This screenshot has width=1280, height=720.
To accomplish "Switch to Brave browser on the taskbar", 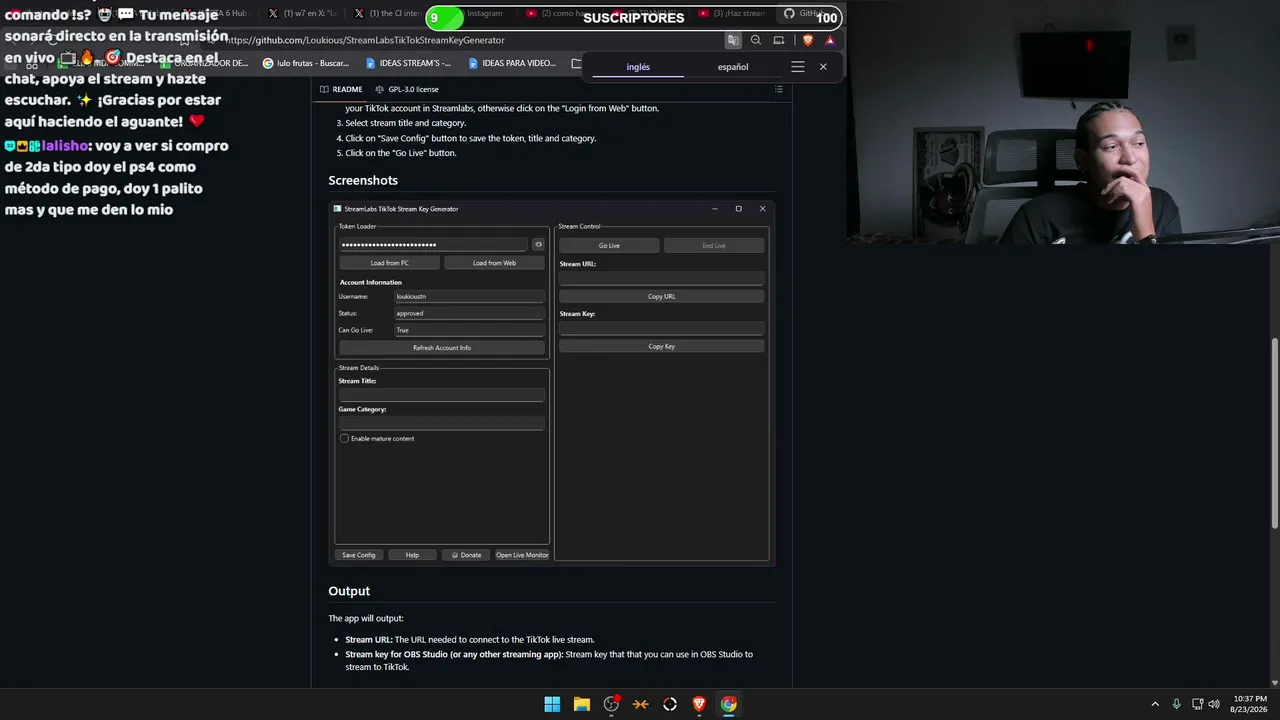I will pos(699,704).
